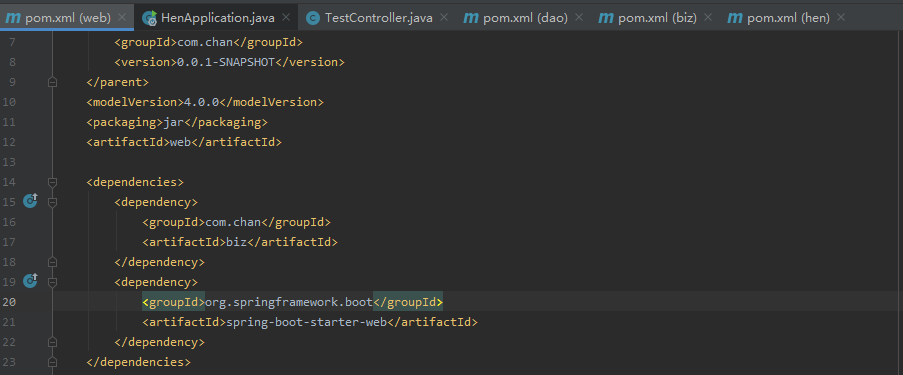Click the gutter dependency icon on line 15
Screen dimensions: 903x375
tap(30, 201)
